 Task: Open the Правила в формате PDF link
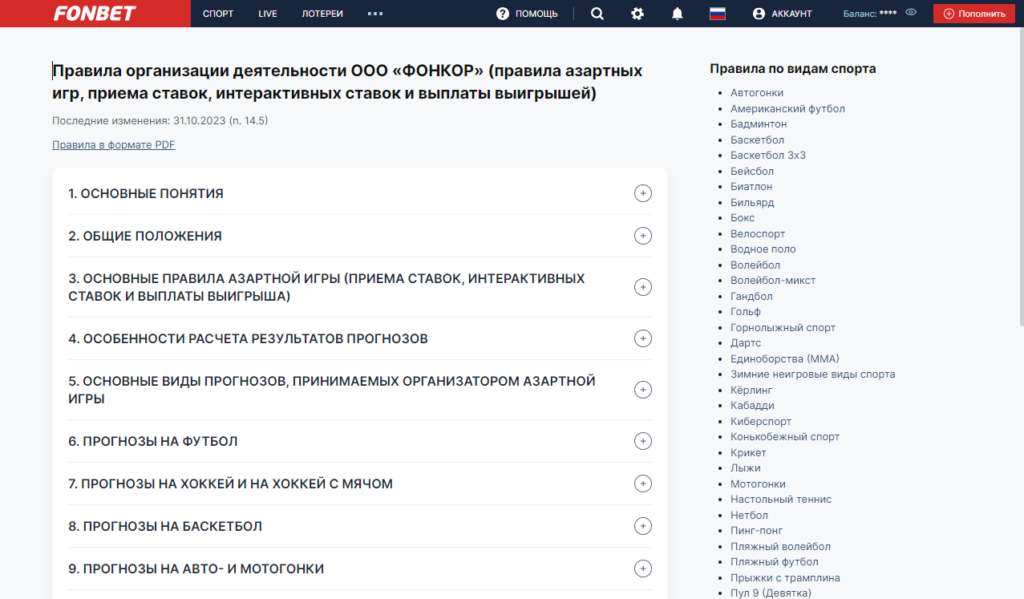pyautogui.click(x=114, y=145)
